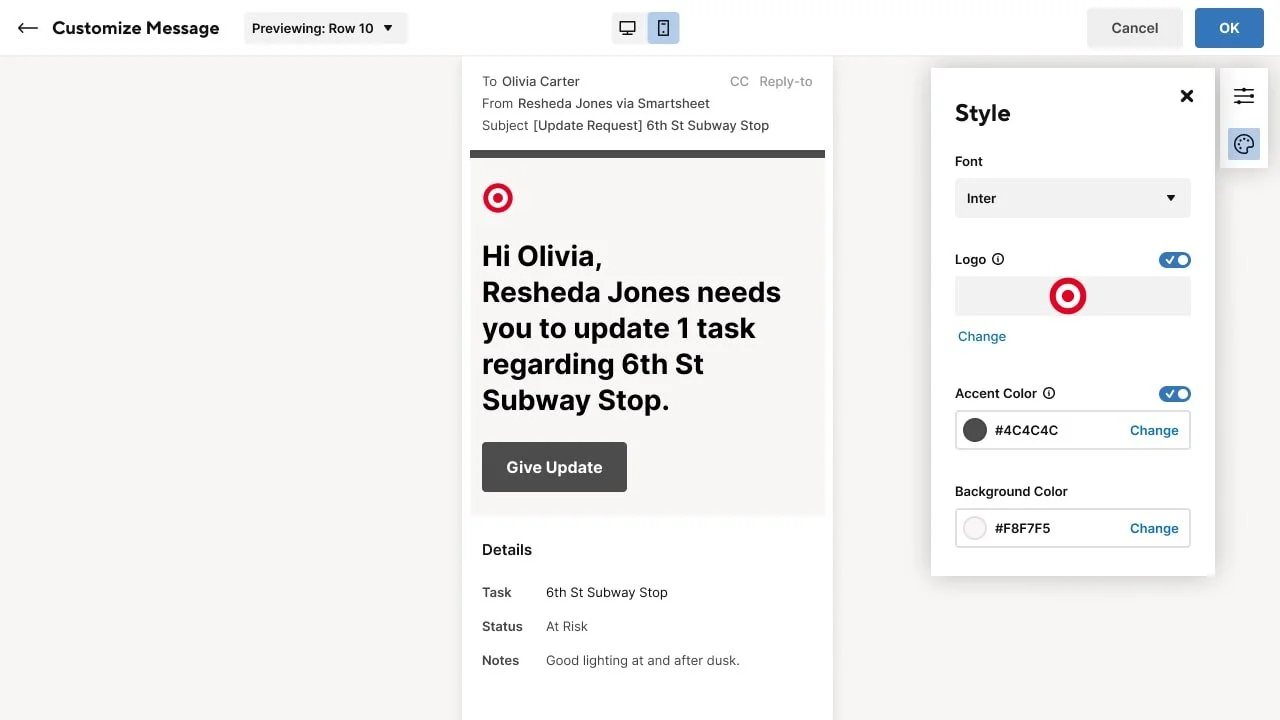Image resolution: width=1280 pixels, height=720 pixels.
Task: Click the OK button
Action: point(1229,28)
